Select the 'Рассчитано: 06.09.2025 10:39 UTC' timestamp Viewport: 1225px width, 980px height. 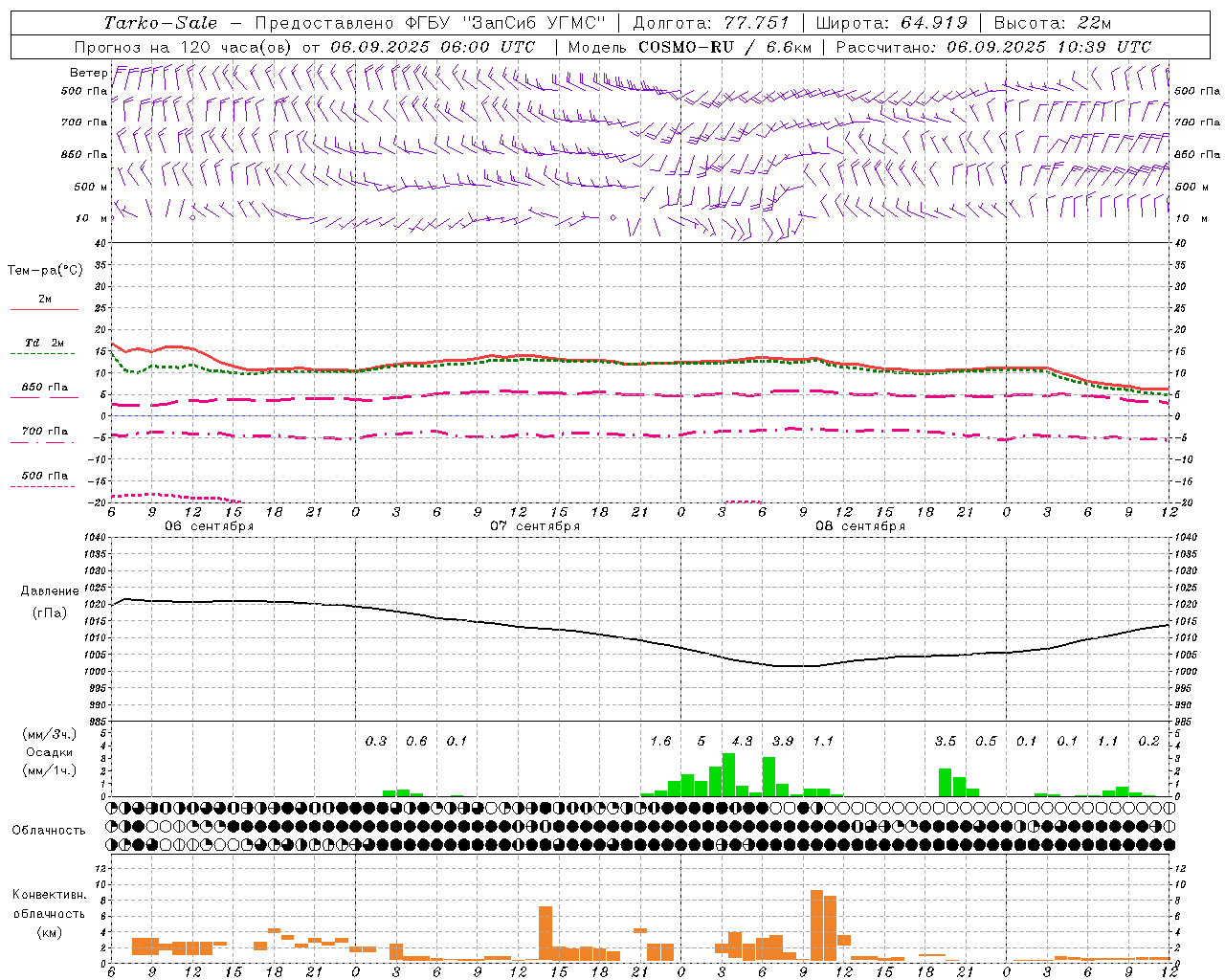pyautogui.click(x=993, y=47)
